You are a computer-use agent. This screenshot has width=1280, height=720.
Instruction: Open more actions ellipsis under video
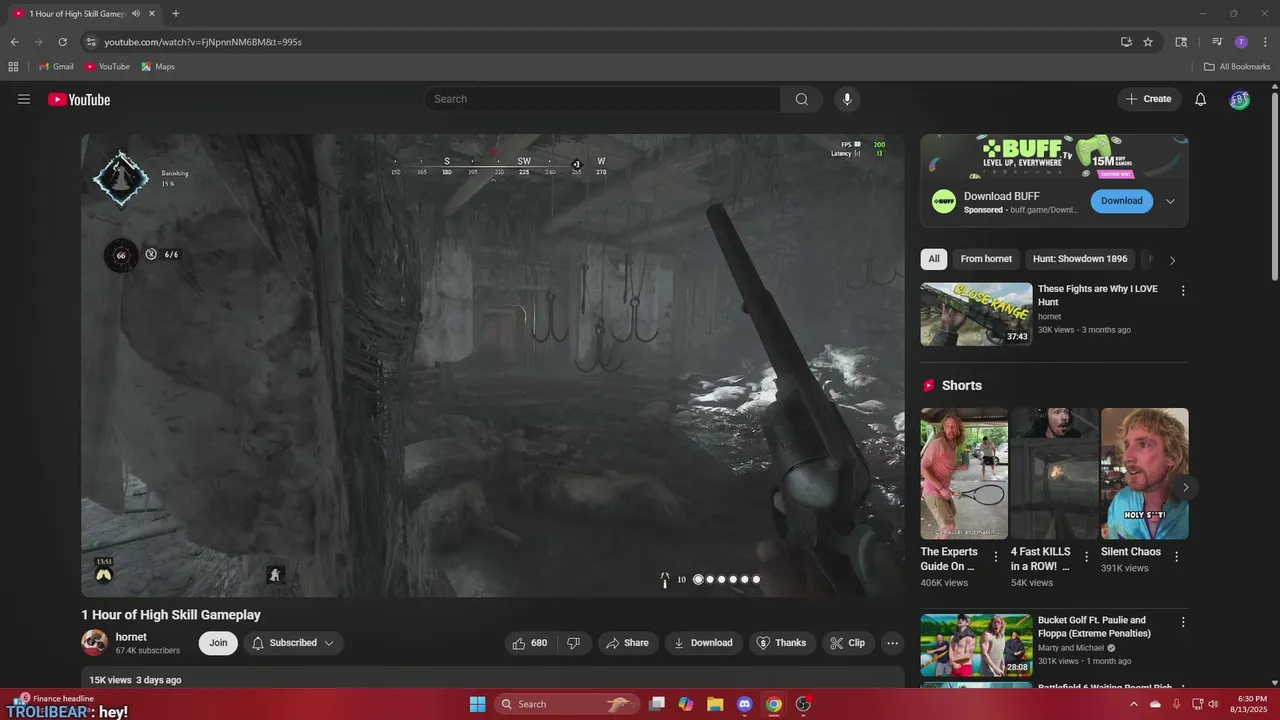(x=893, y=643)
